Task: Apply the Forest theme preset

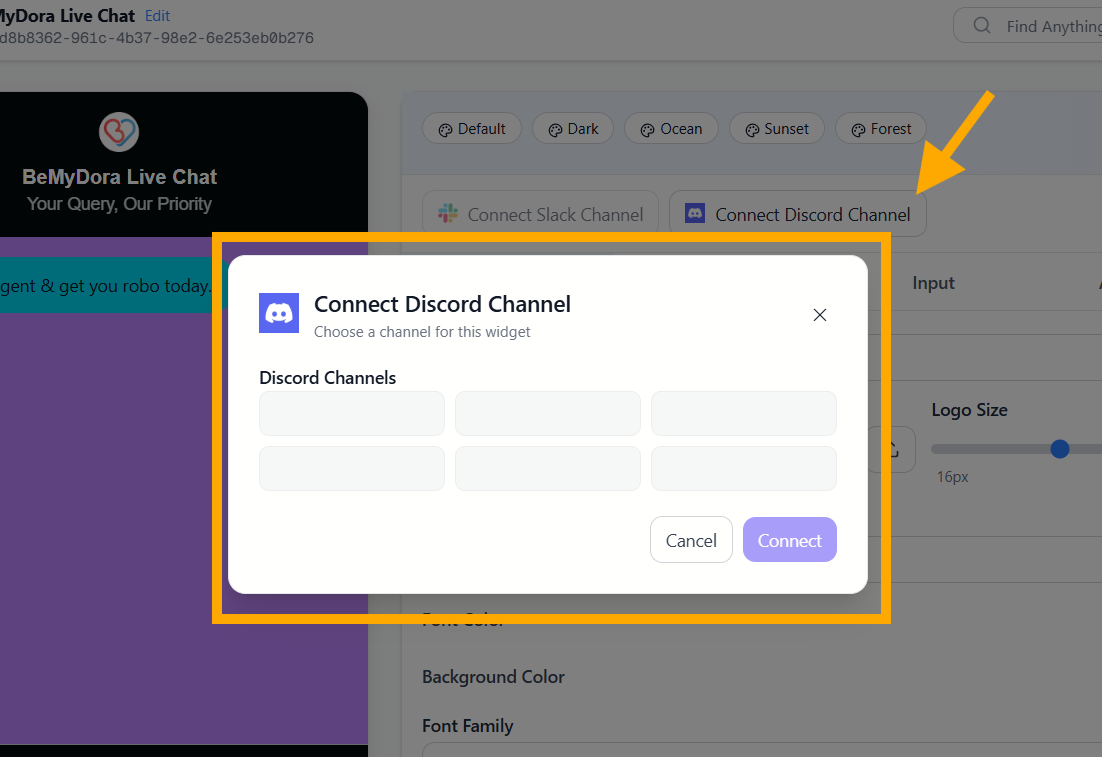Action: (x=880, y=129)
